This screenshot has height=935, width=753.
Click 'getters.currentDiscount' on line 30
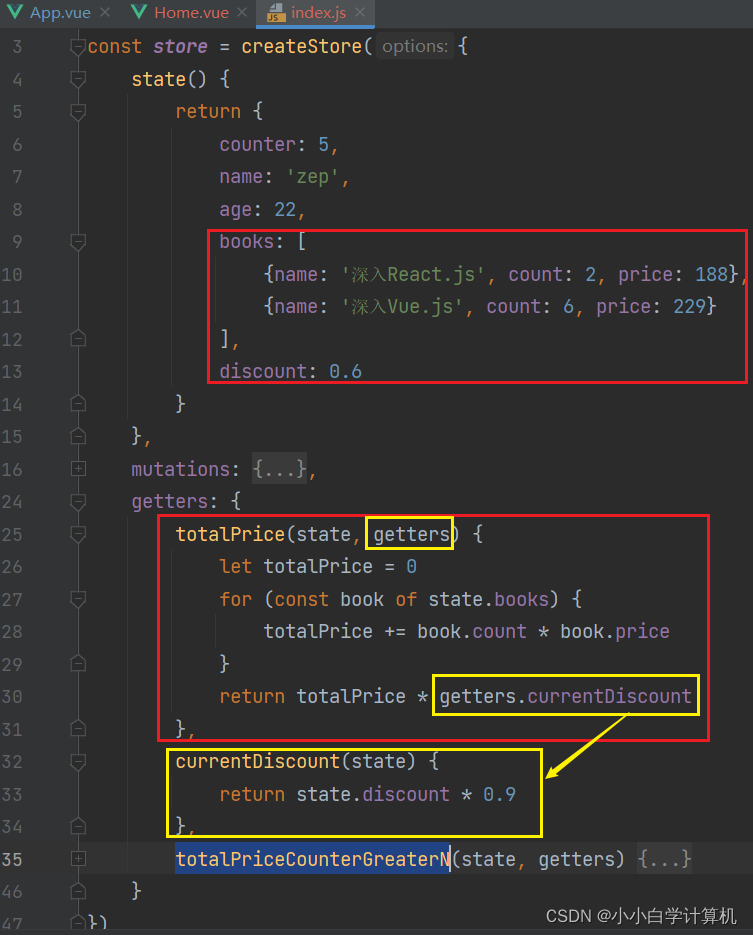pos(565,696)
